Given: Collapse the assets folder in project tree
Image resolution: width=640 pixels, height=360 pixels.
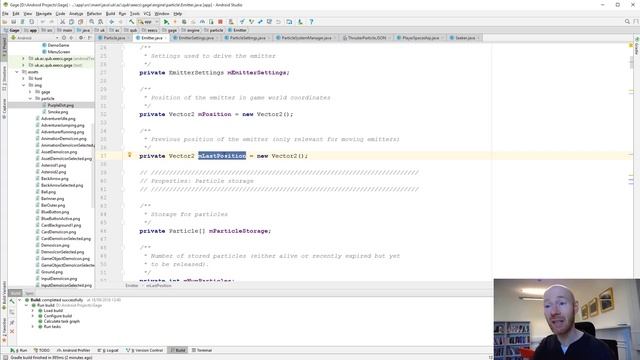Looking at the screenshot, I should pos(17,72).
